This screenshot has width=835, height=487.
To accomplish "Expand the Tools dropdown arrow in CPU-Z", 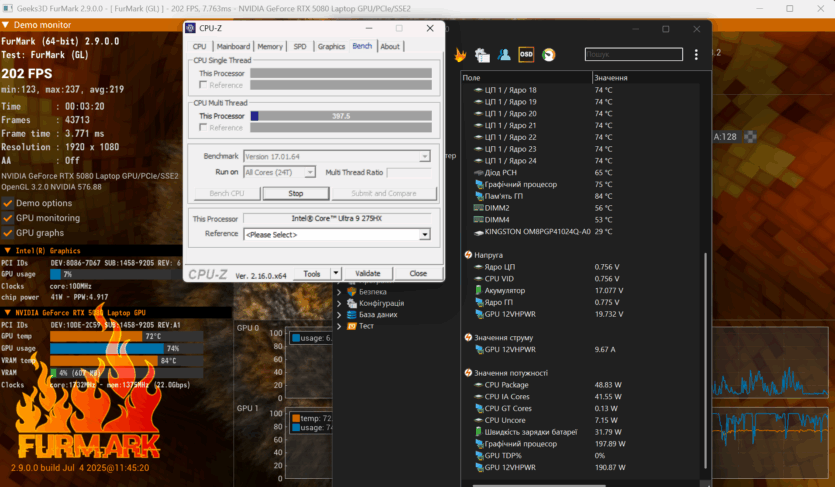I will coord(335,273).
